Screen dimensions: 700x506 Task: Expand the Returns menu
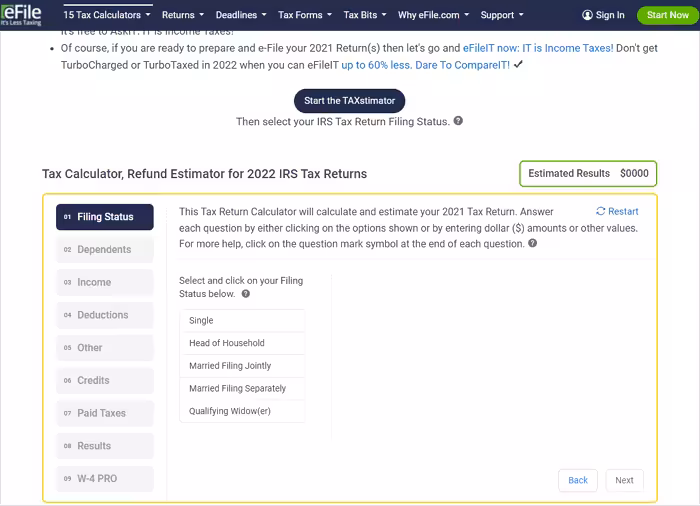pyautogui.click(x=182, y=15)
